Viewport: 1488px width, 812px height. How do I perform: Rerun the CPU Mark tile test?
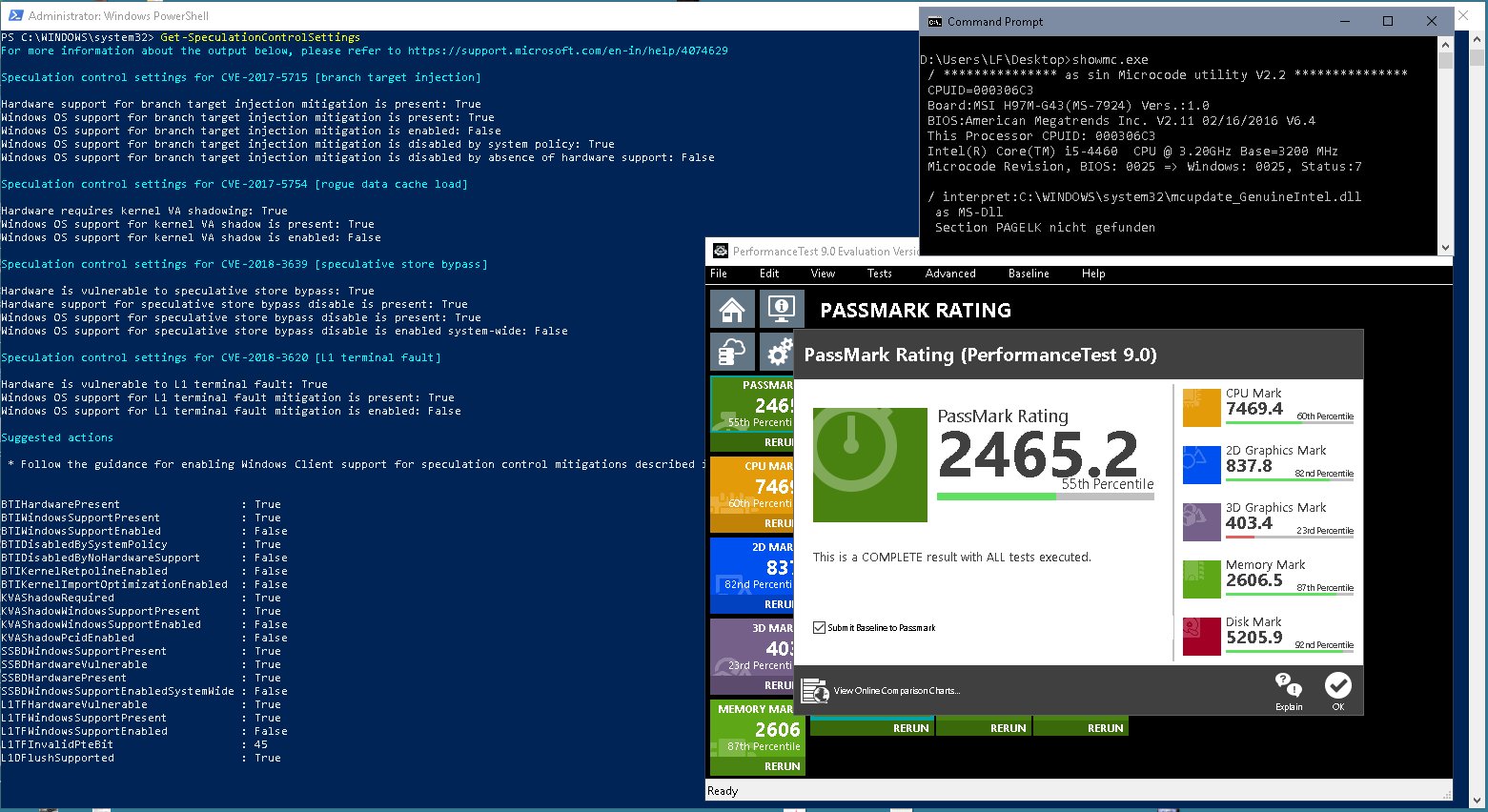click(778, 523)
